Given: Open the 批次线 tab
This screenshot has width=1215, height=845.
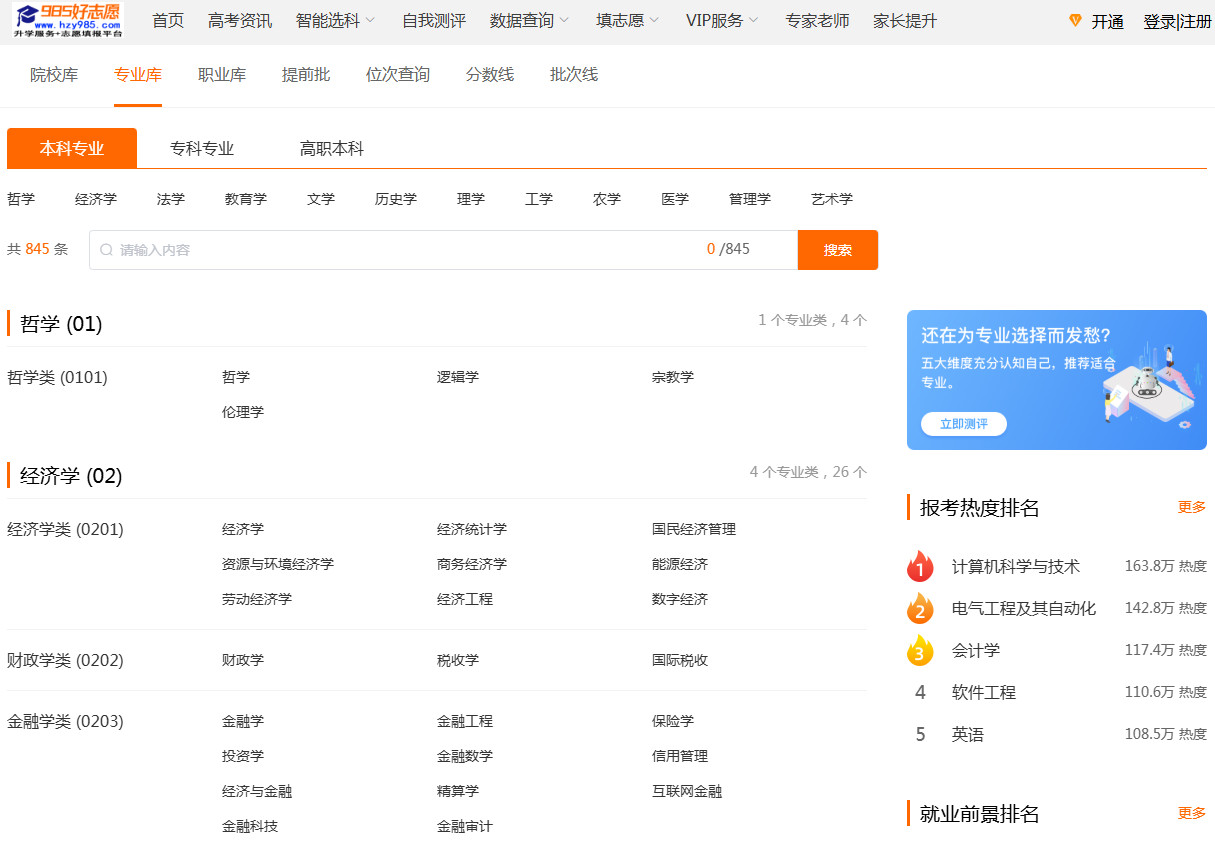Looking at the screenshot, I should [574, 75].
